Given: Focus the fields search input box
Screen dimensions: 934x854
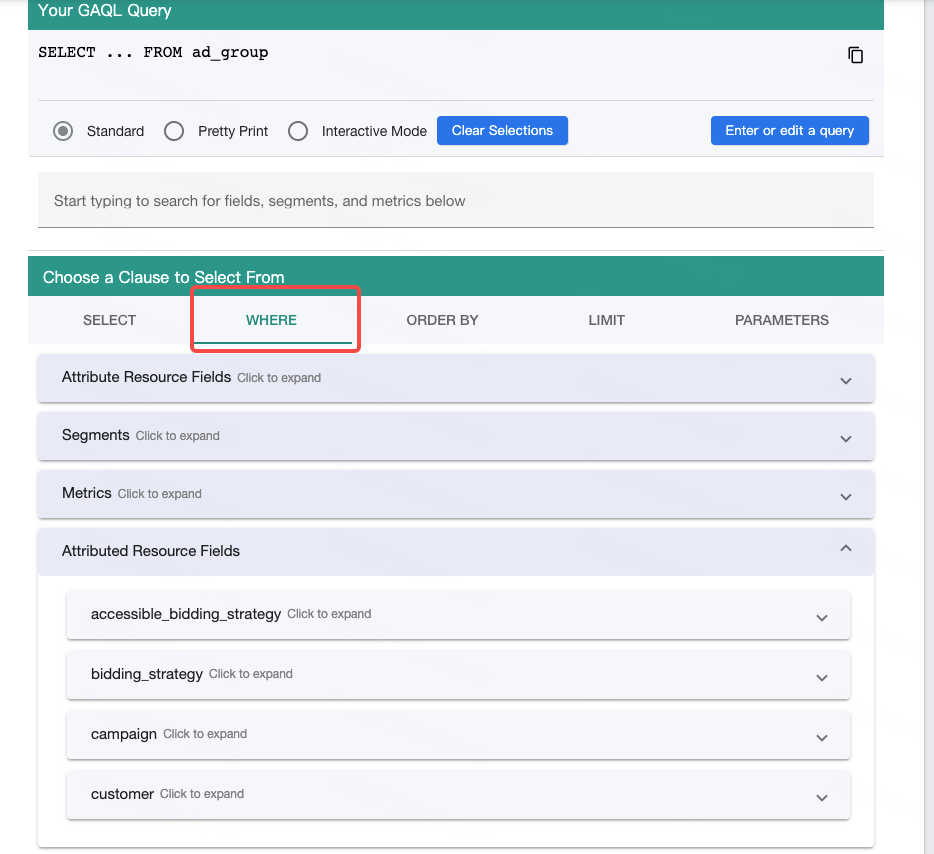Looking at the screenshot, I should [x=456, y=200].
